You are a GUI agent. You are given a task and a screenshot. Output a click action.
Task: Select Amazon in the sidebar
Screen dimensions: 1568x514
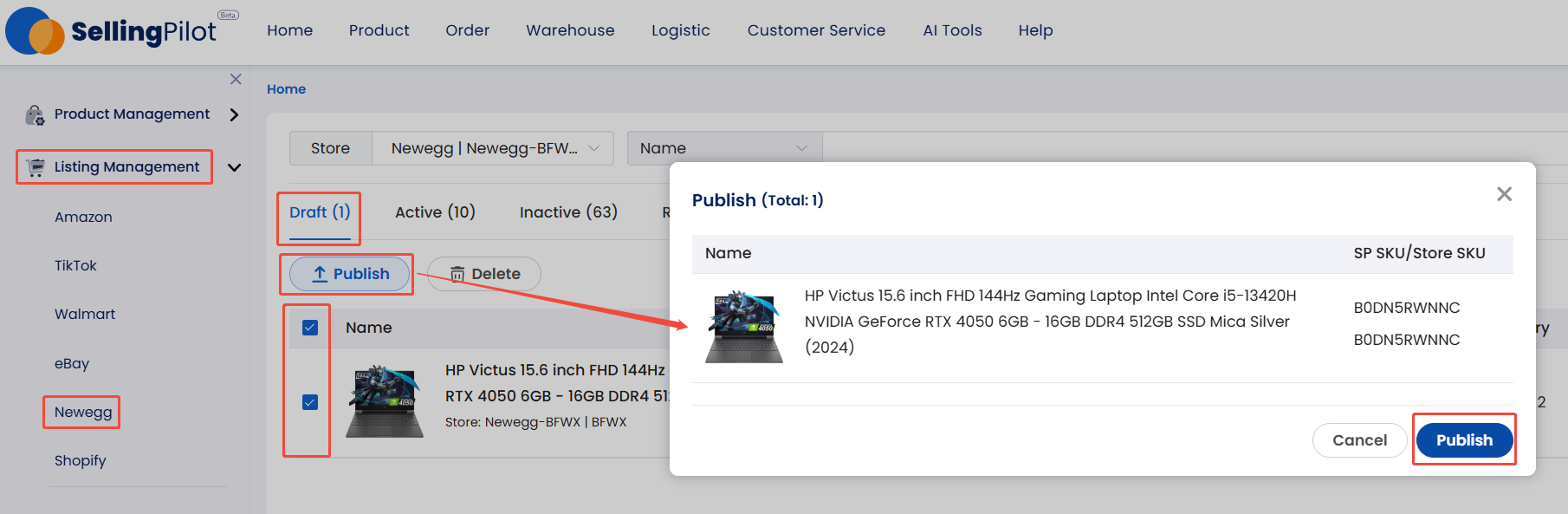click(x=84, y=218)
